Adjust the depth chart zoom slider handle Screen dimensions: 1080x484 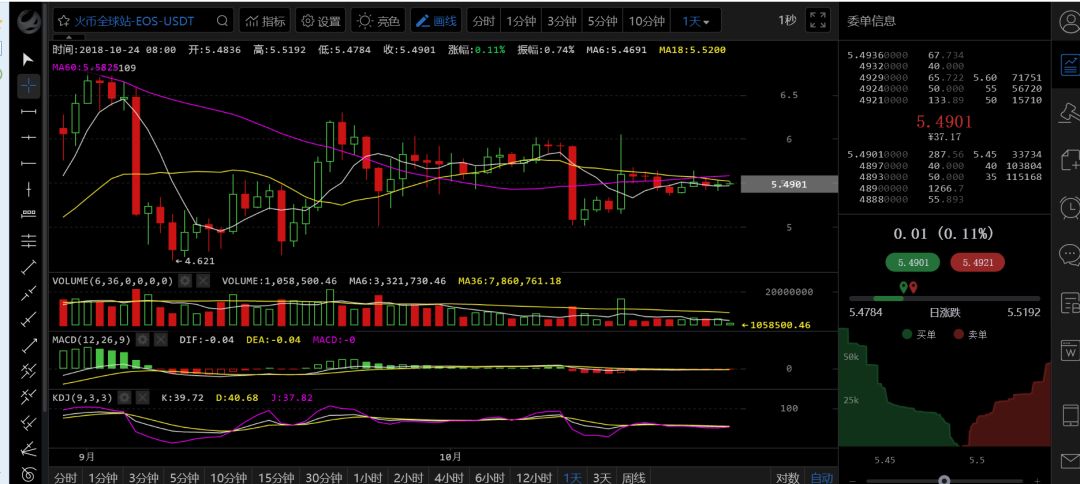(945, 480)
